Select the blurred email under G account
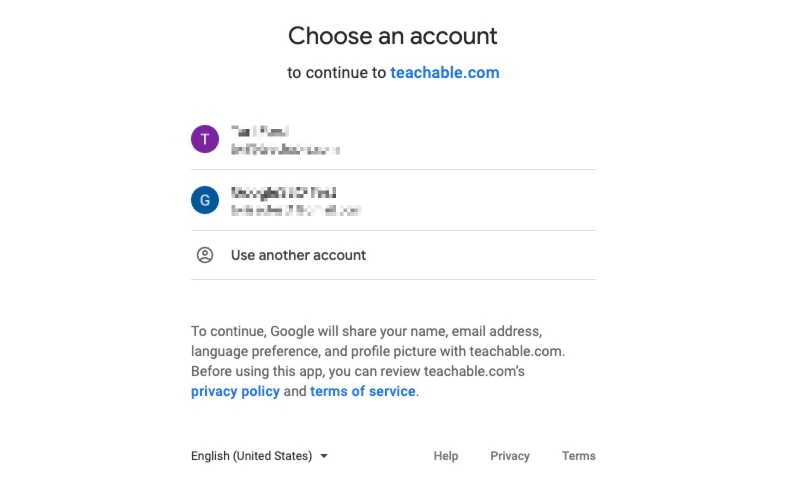Screen dimensions: 788x492 pyautogui.click(x=296, y=211)
